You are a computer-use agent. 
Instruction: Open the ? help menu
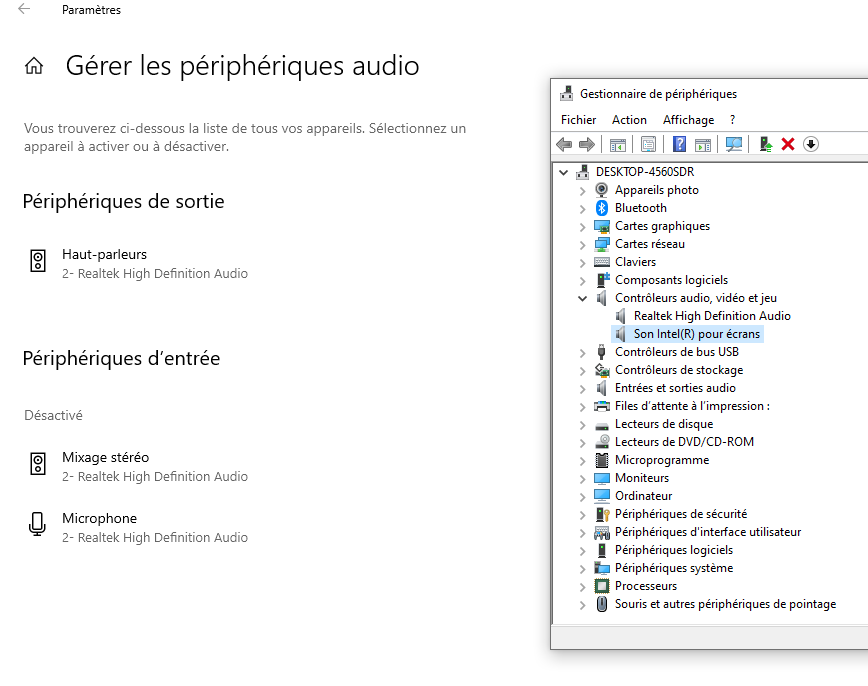click(x=732, y=120)
